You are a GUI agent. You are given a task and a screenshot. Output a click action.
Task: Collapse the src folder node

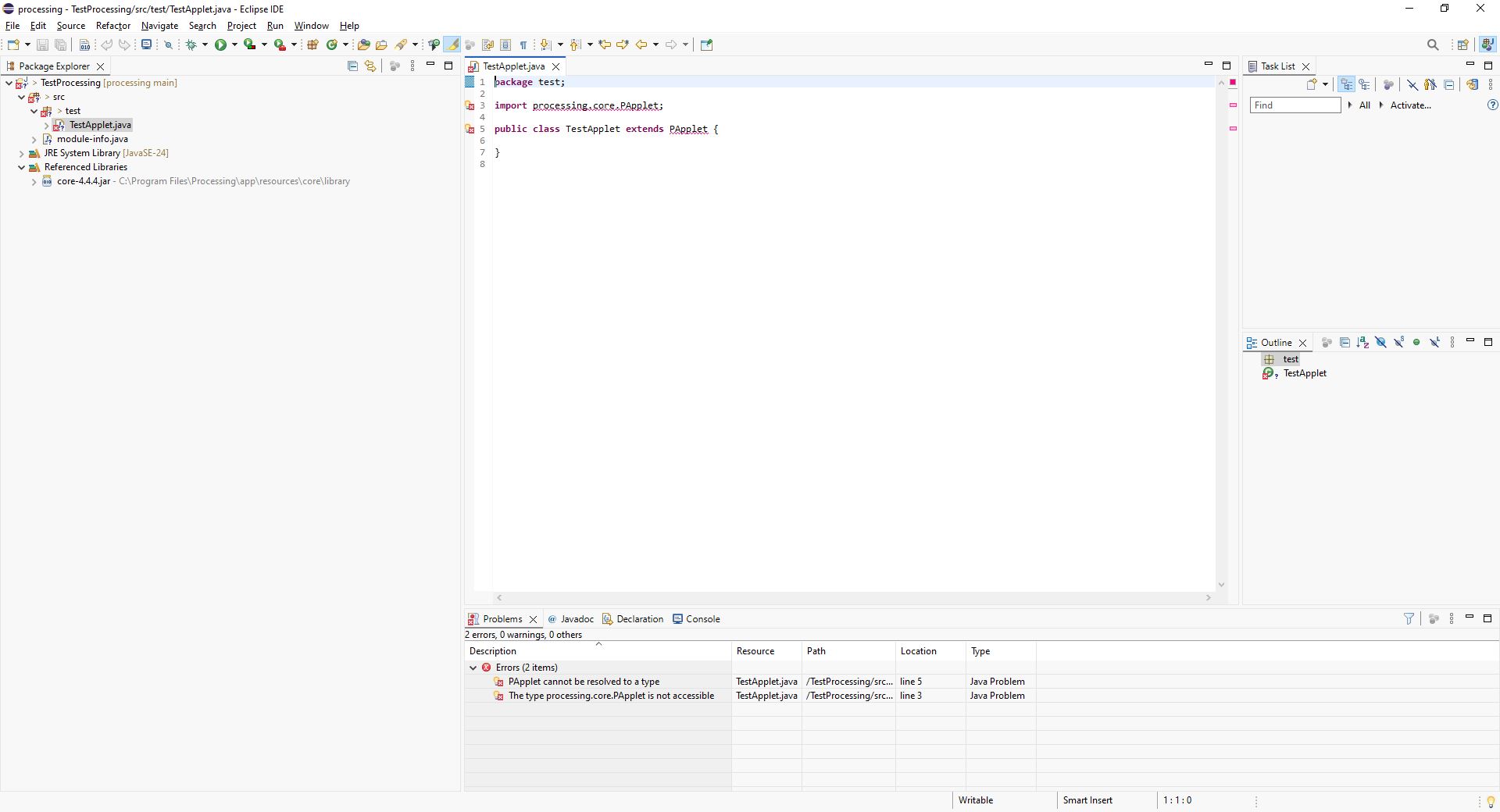(x=22, y=97)
